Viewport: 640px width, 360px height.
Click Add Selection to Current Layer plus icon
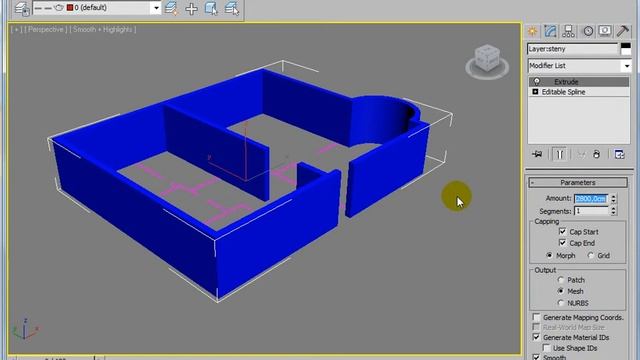(191, 9)
